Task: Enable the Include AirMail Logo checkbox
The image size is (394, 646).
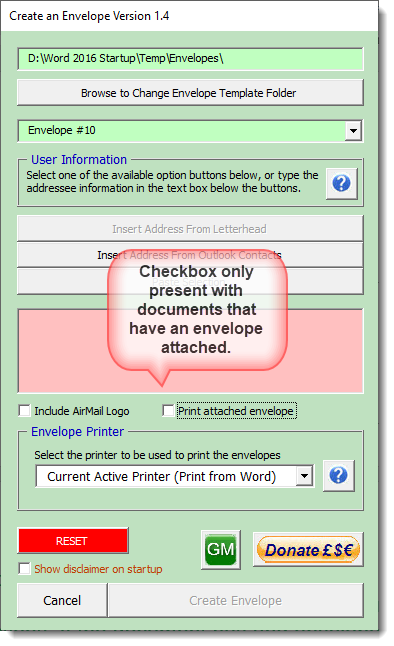Action: click(x=25, y=410)
